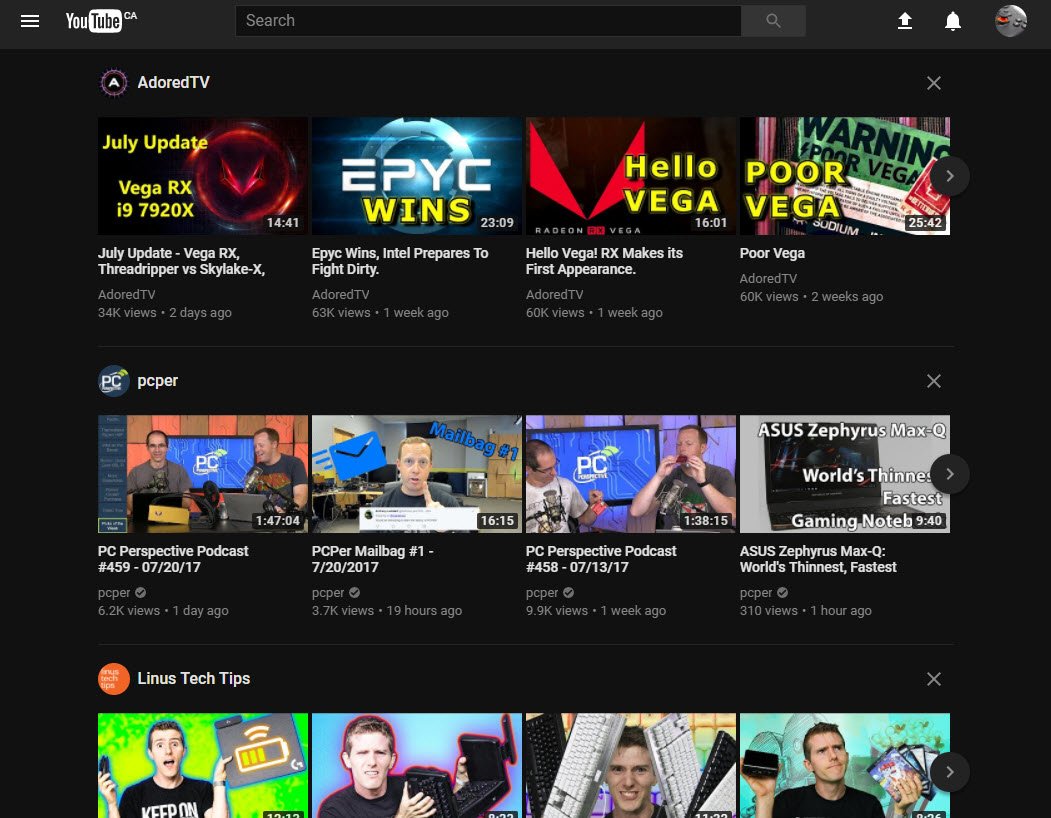Image resolution: width=1051 pixels, height=818 pixels.
Task: Show next videos in Linus Tech Tips row
Action: (949, 772)
